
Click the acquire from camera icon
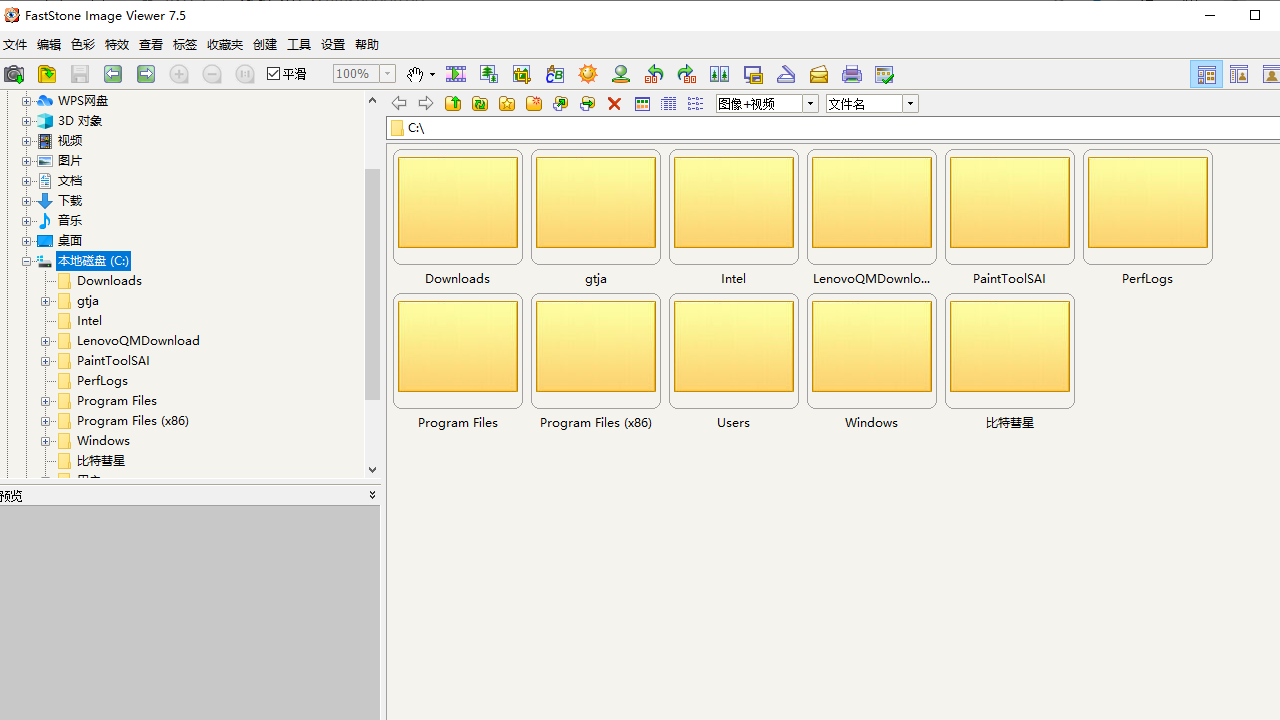click(14, 74)
